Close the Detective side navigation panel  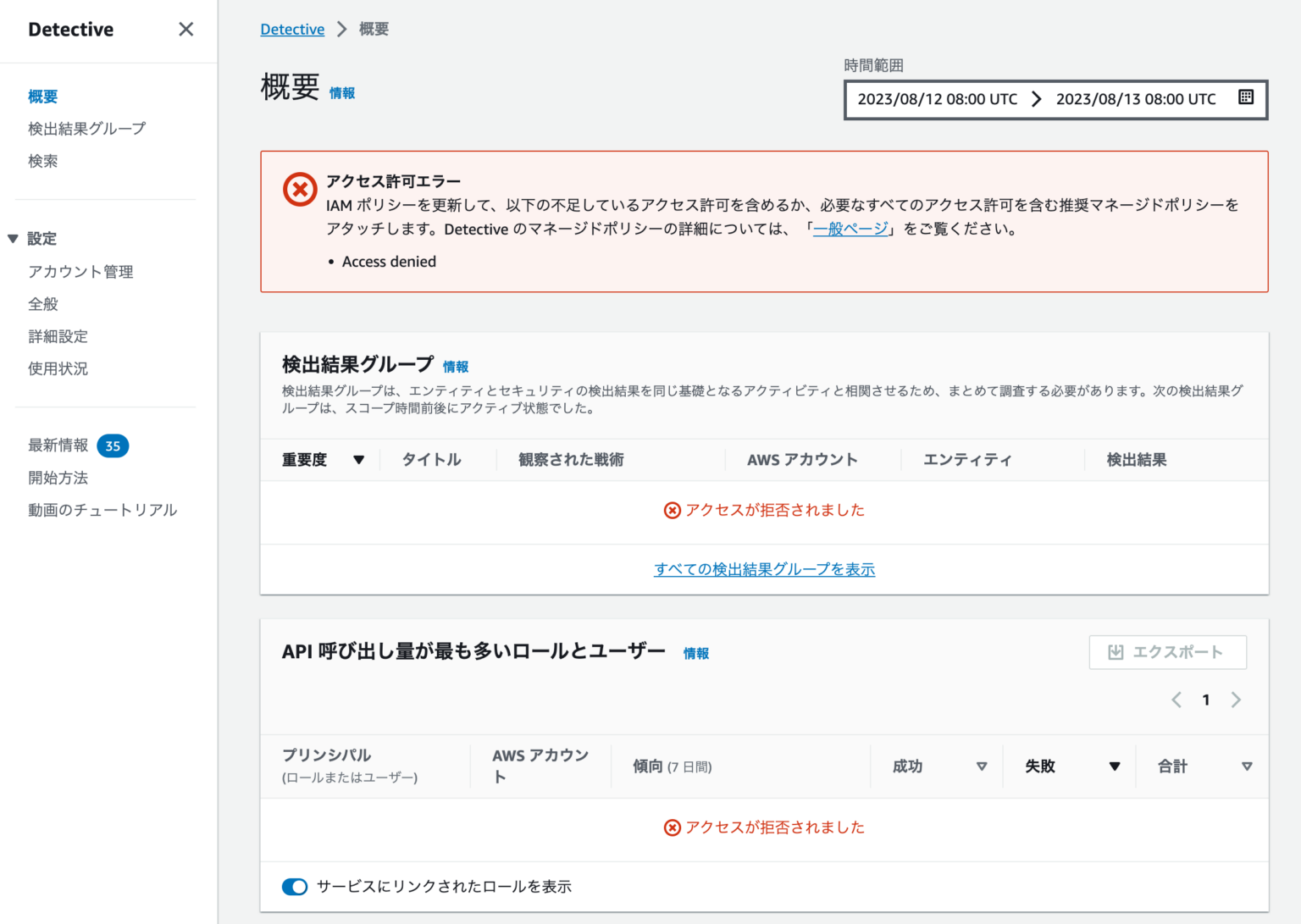coord(185,29)
